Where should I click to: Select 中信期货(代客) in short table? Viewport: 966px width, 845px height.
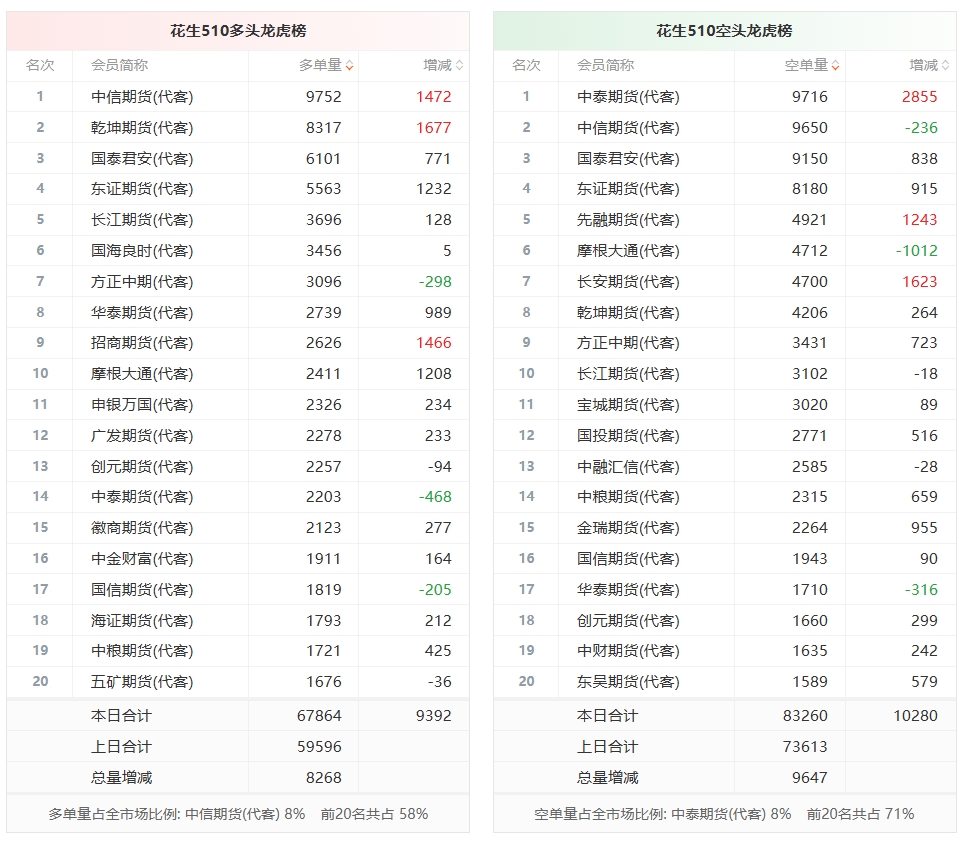tap(628, 127)
